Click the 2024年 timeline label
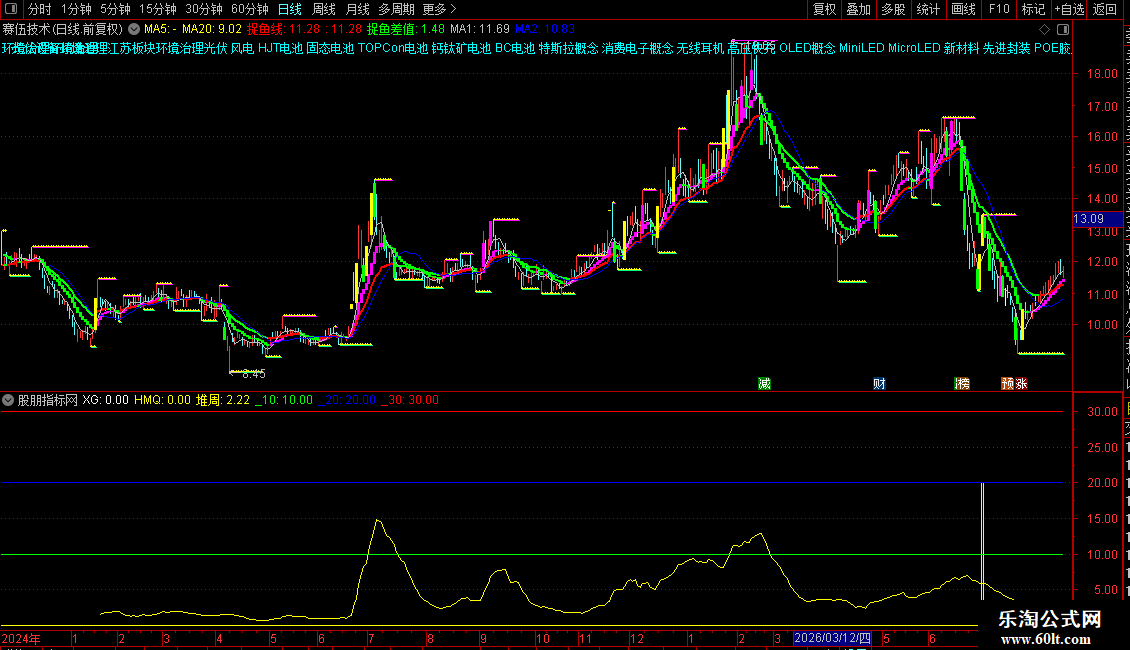 click(21, 638)
